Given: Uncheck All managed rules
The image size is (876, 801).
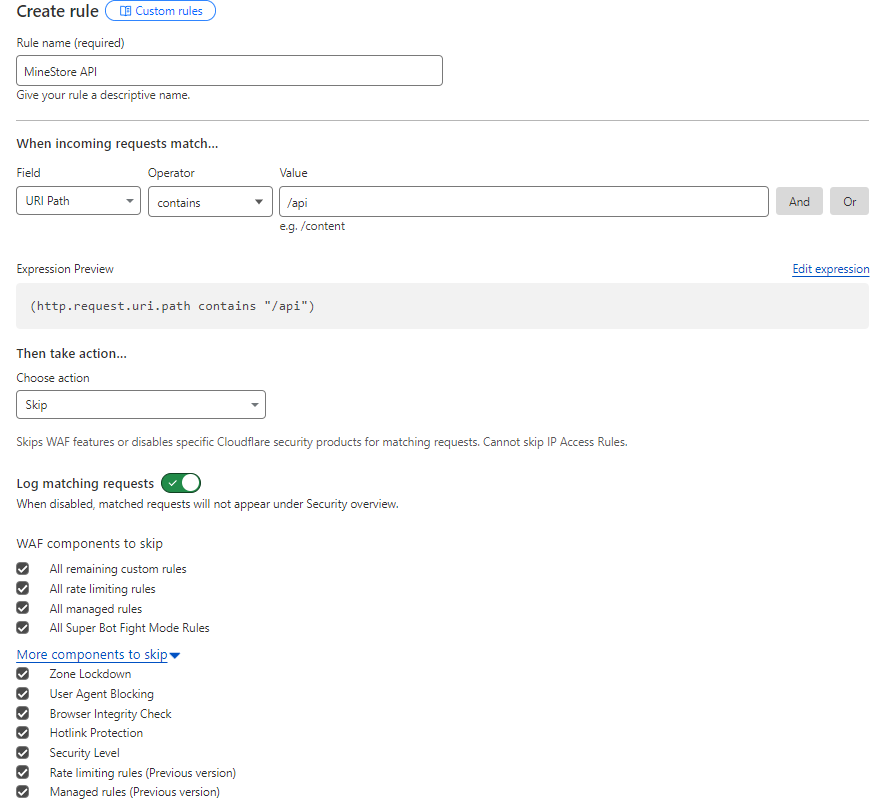Looking at the screenshot, I should pos(22,608).
